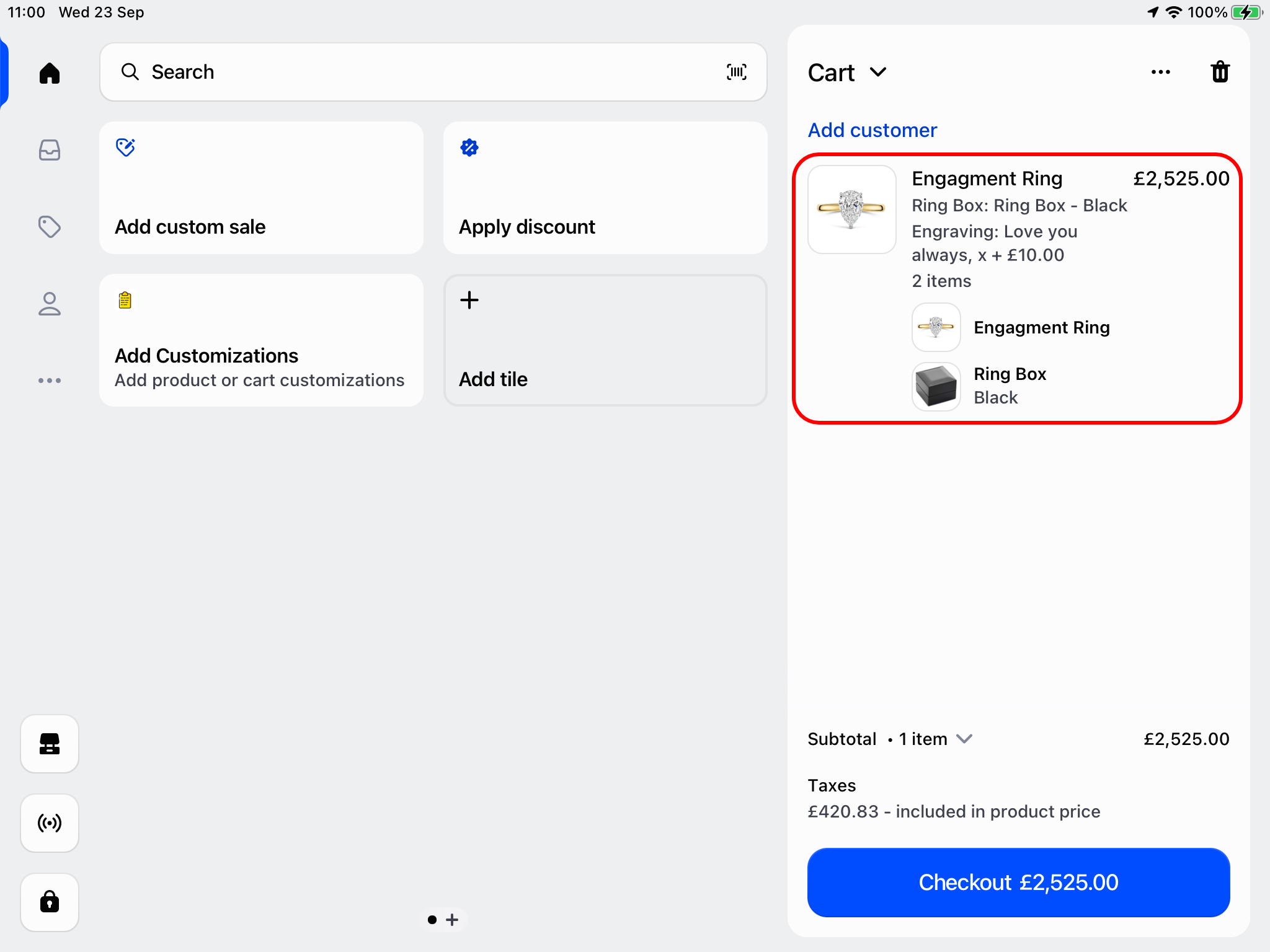This screenshot has height=952, width=1270.
Task: Select the £2,525.00 line item price
Action: pyautogui.click(x=1181, y=178)
